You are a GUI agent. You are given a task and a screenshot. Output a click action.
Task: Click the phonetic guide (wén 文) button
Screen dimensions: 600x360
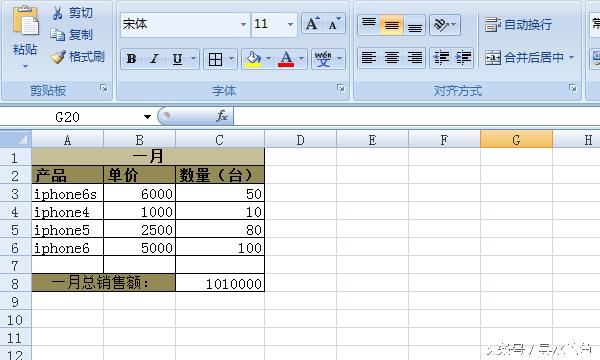pyautogui.click(x=323, y=59)
